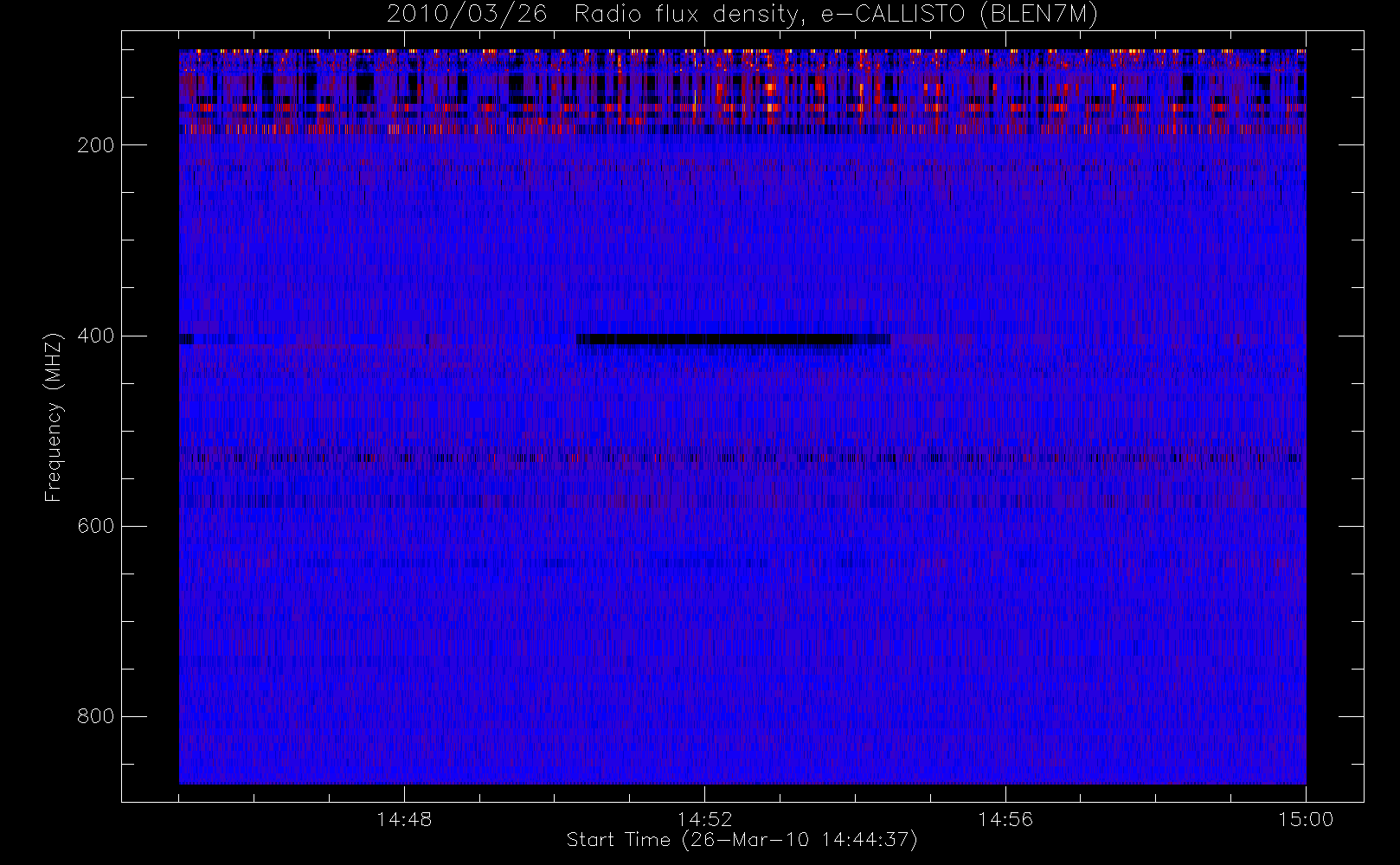Viewport: 1400px width, 865px height.
Task: Click the 400 frequency tick label
Action: click(x=96, y=336)
